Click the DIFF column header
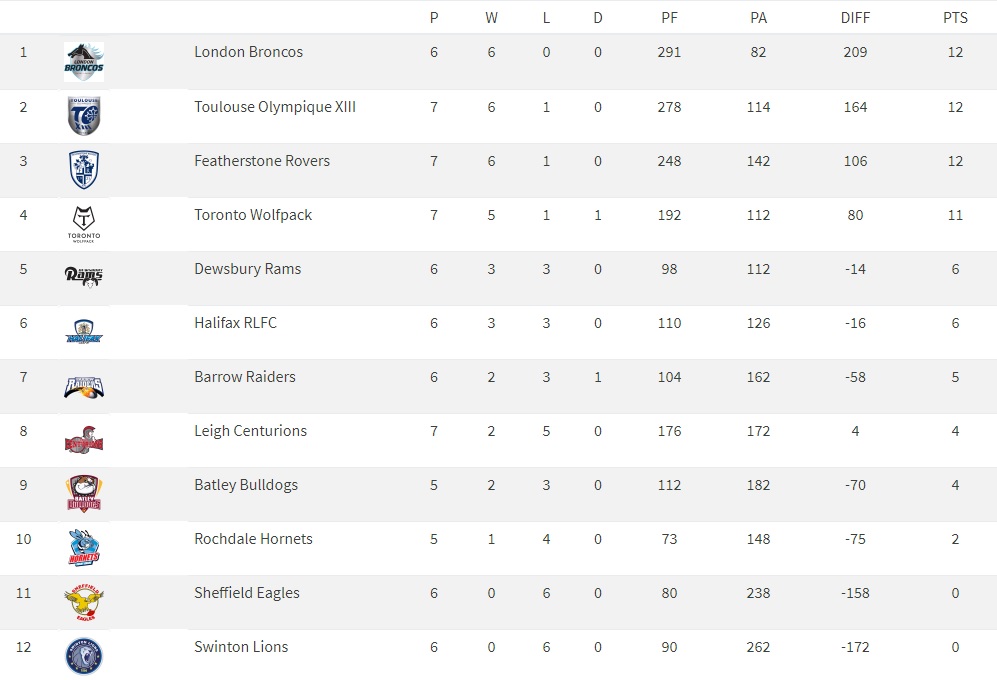 click(855, 17)
